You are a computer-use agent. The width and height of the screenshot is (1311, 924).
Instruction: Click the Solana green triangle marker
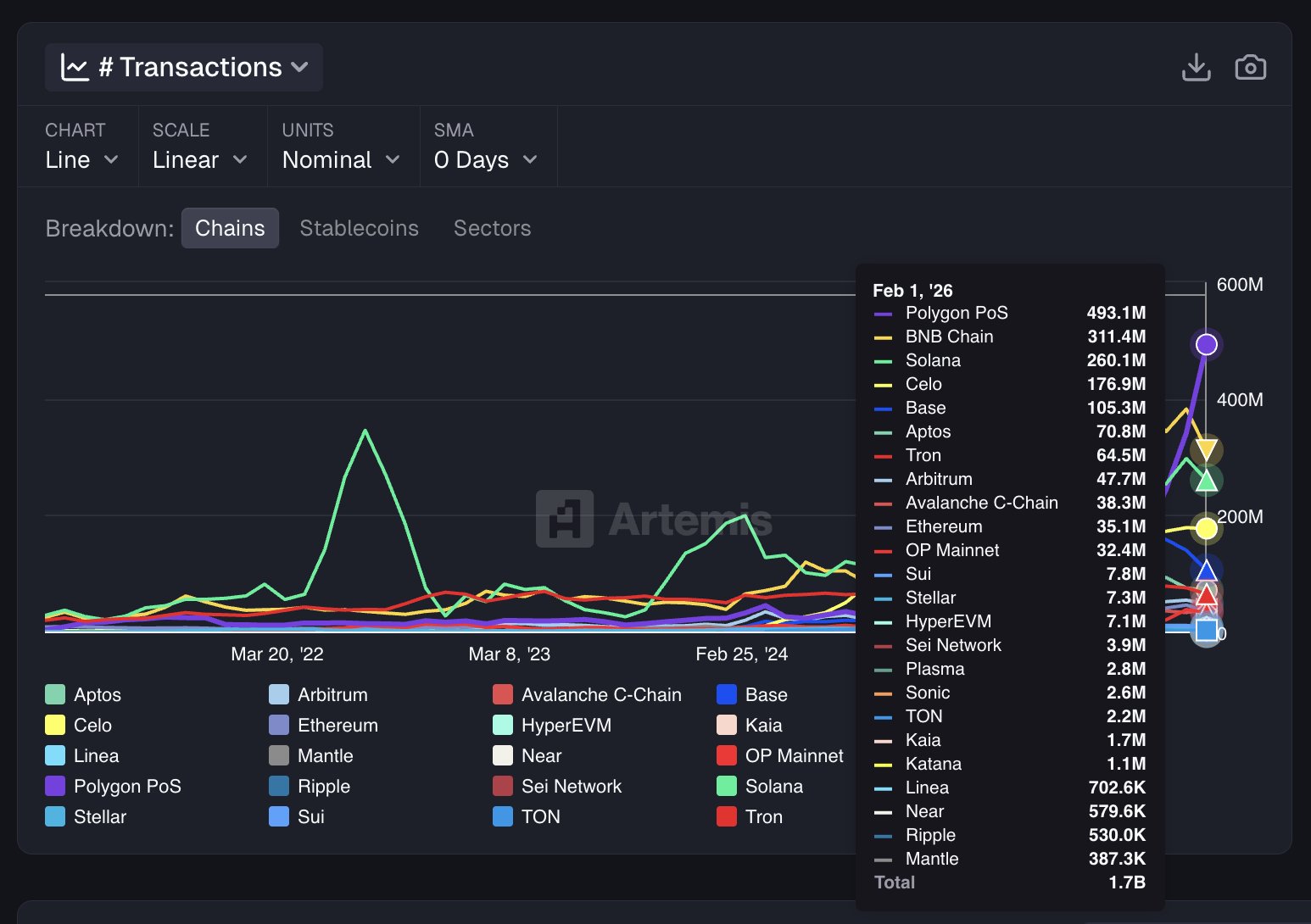(1206, 481)
